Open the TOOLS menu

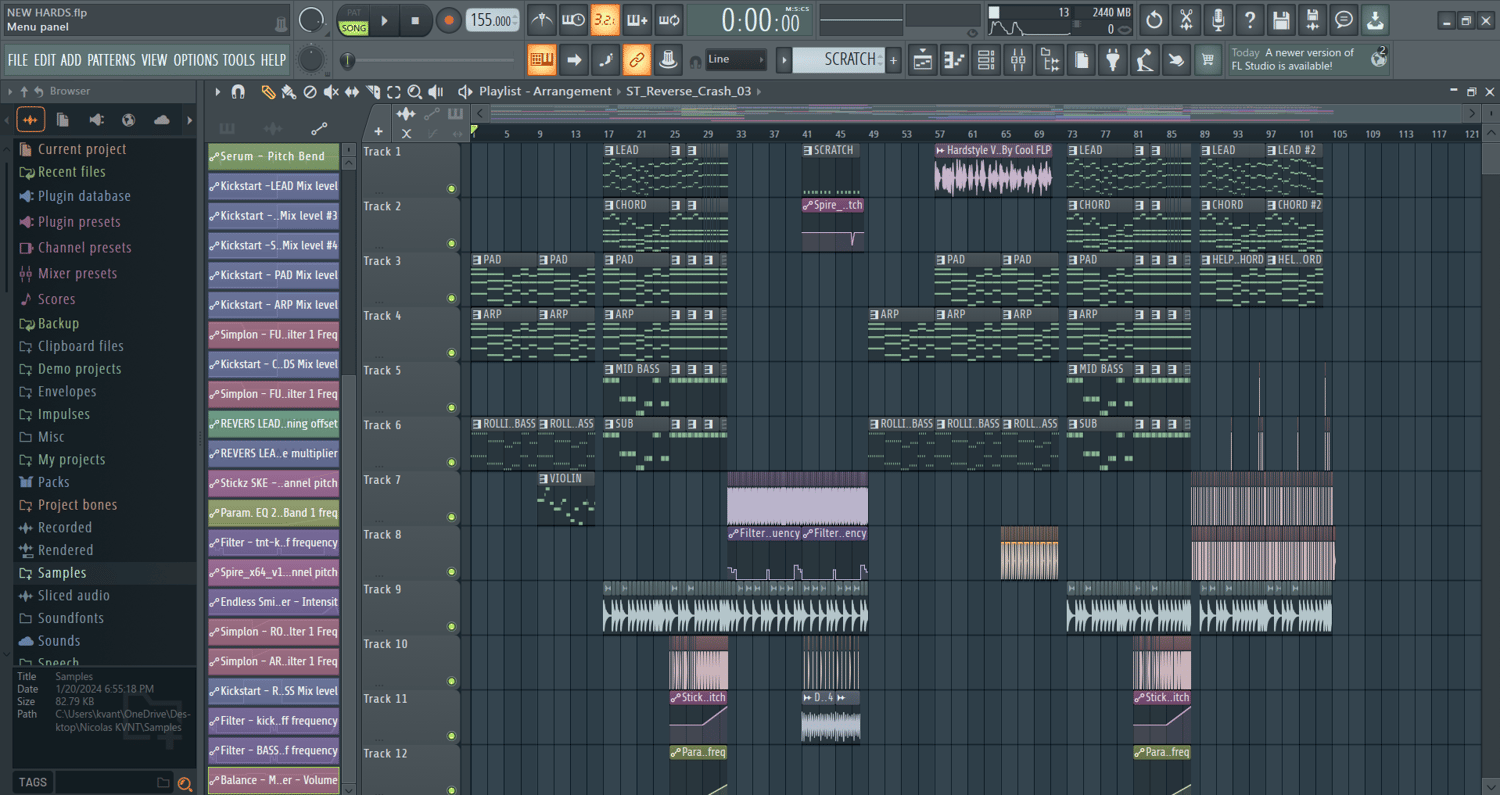239,60
